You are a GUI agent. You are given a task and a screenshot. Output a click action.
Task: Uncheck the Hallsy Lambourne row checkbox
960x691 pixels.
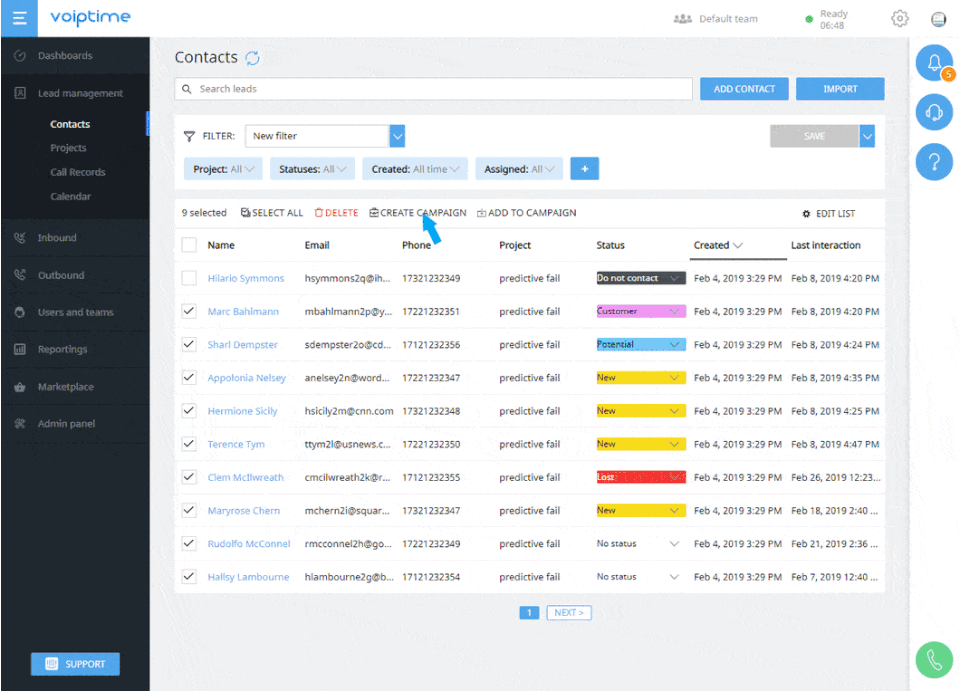(189, 577)
